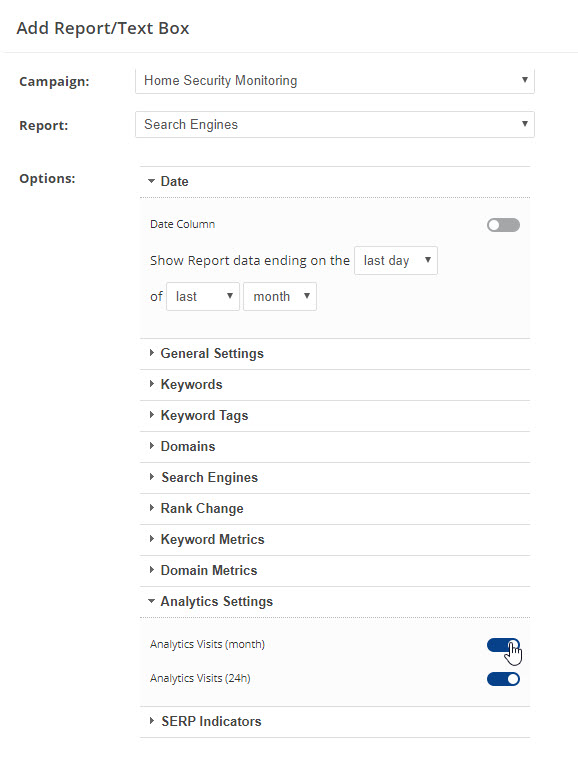Expand SERP Indicators section
Image resolution: width=578 pixels, height=765 pixels.
[335, 722]
